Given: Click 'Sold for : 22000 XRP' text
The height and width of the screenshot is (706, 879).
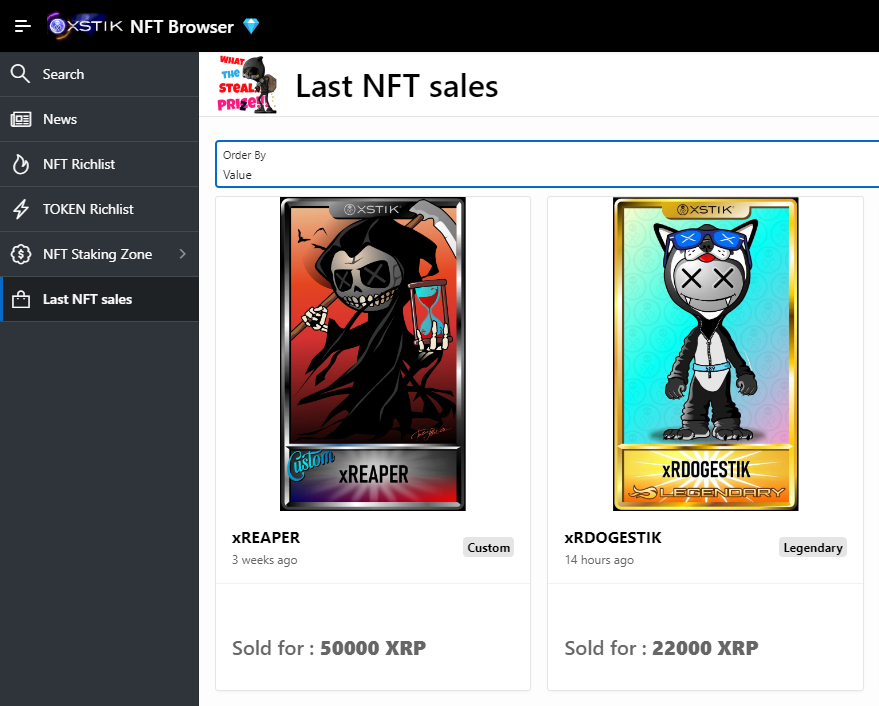Looking at the screenshot, I should 661,648.
